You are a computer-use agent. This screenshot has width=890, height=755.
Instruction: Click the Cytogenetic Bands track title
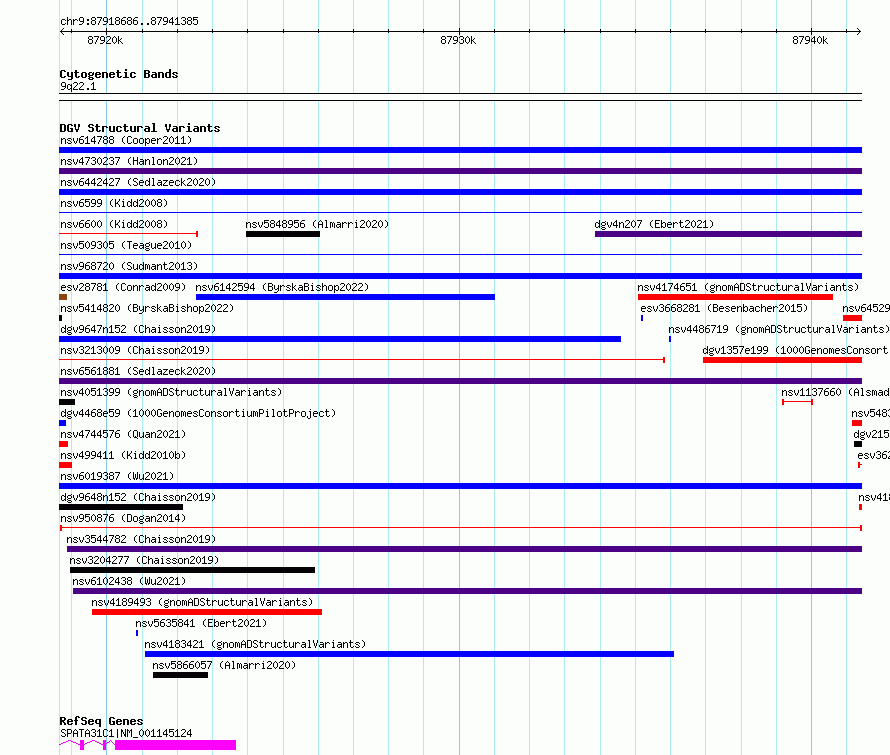(119, 74)
